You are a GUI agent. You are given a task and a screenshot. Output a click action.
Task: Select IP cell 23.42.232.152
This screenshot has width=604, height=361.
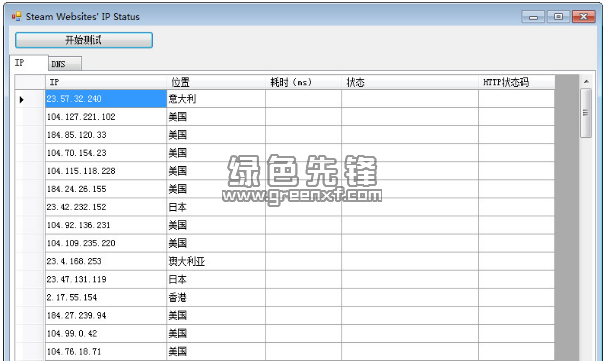(106, 207)
